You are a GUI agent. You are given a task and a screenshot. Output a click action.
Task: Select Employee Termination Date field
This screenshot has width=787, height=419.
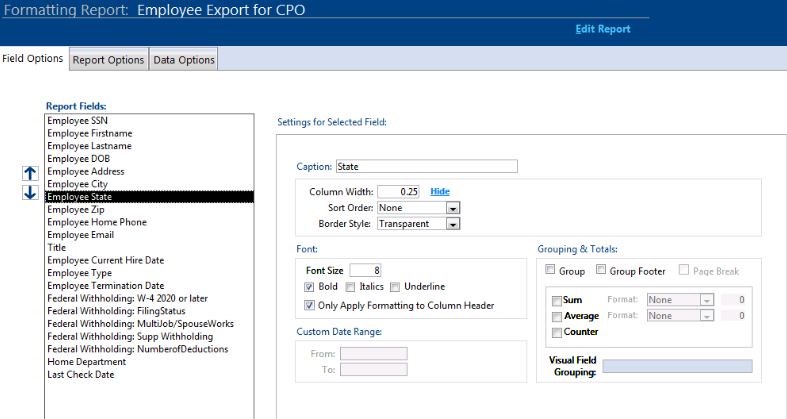[149, 286]
